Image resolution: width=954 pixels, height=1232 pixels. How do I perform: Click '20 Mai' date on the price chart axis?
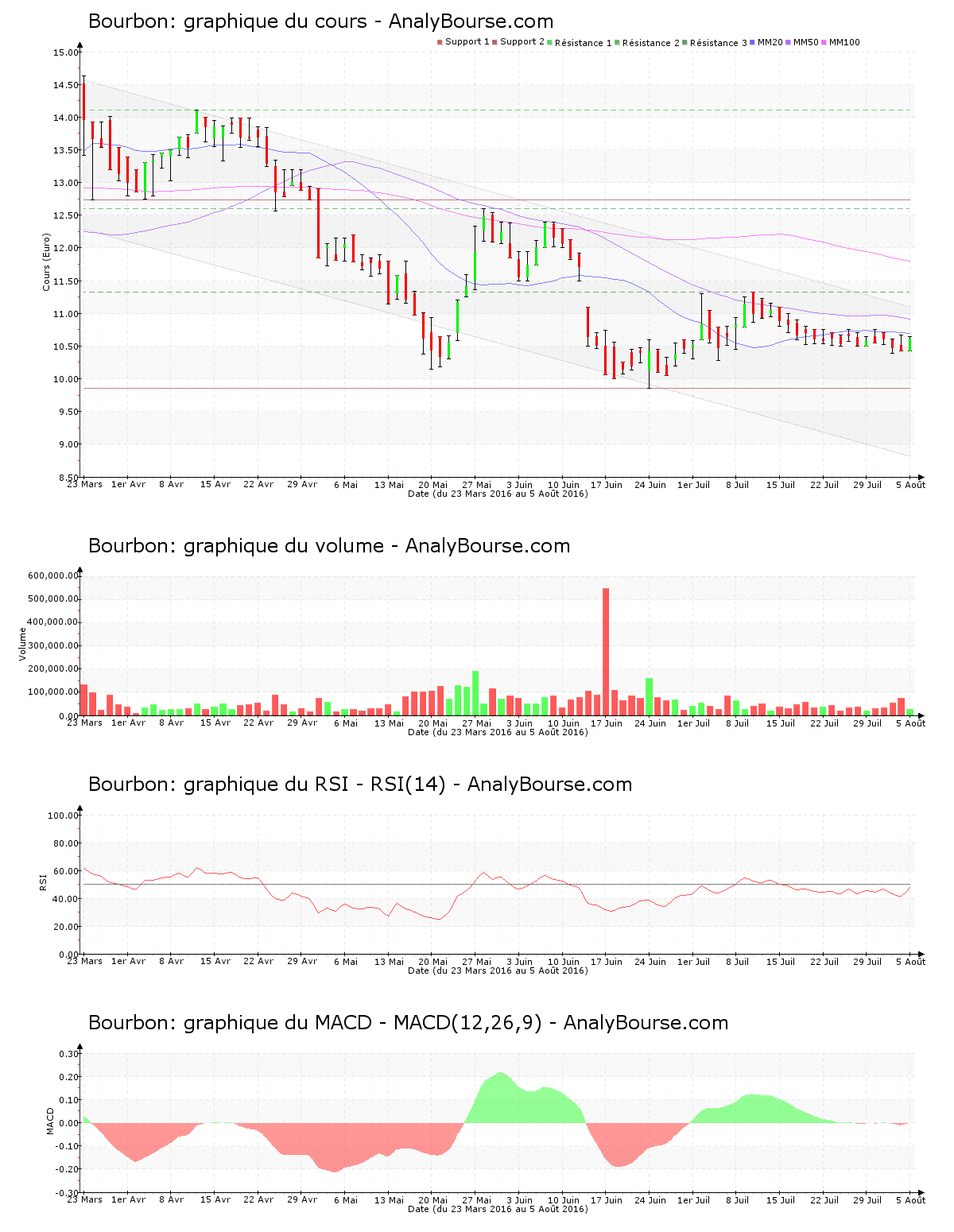(433, 485)
